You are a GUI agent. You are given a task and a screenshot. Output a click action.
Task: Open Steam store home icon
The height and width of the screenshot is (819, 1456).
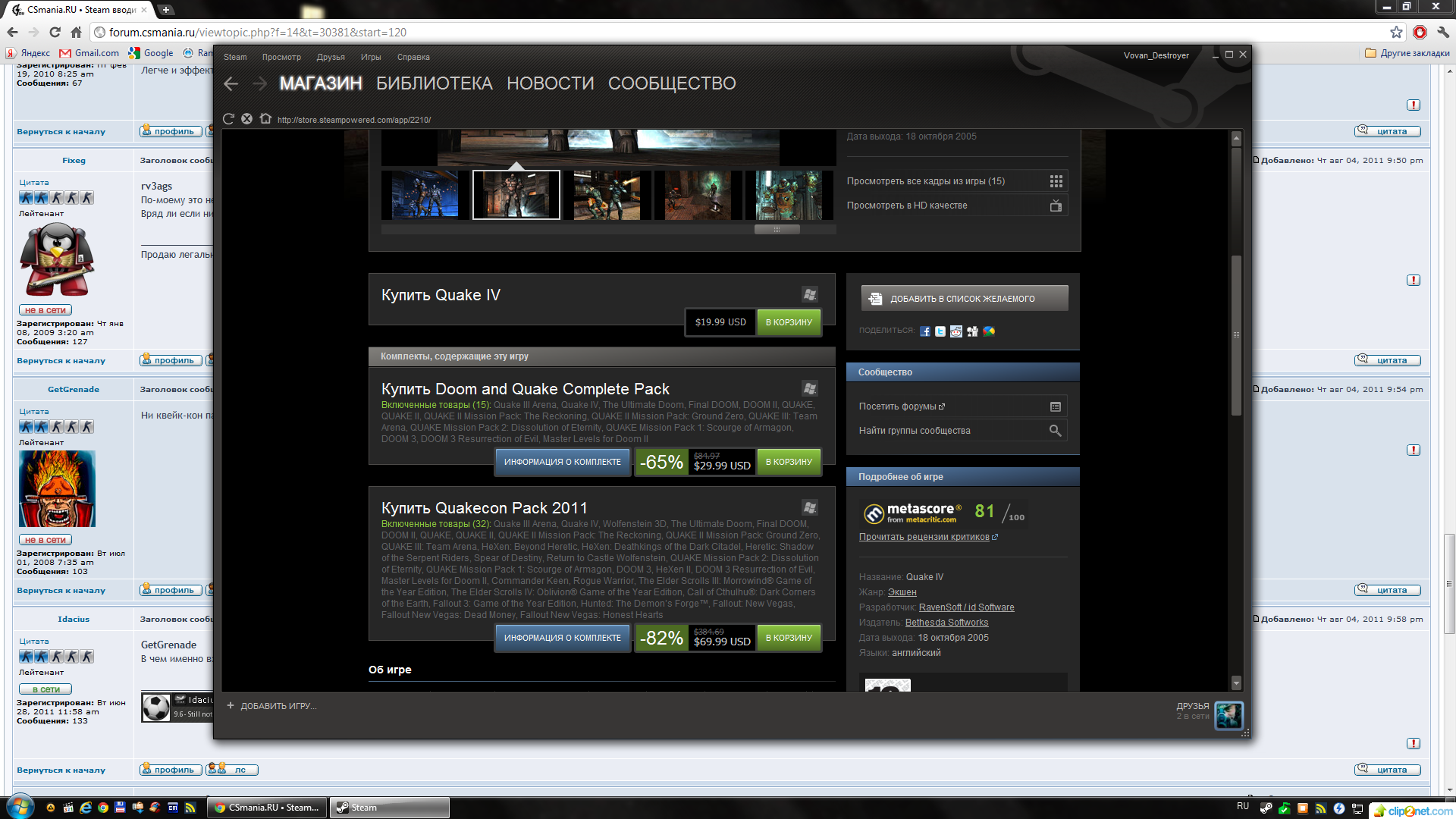point(265,119)
